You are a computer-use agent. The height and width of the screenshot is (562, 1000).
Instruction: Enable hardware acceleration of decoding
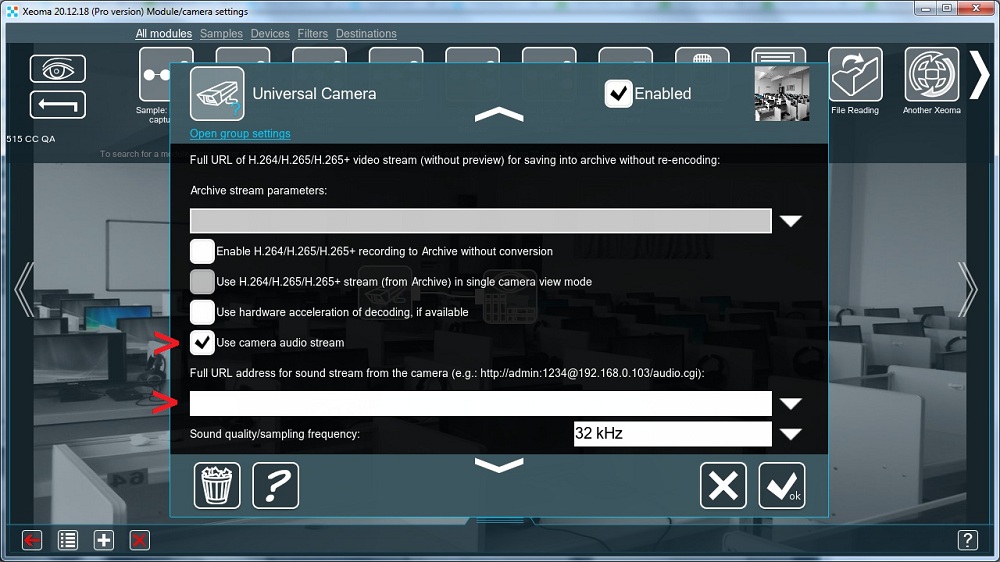point(202,312)
